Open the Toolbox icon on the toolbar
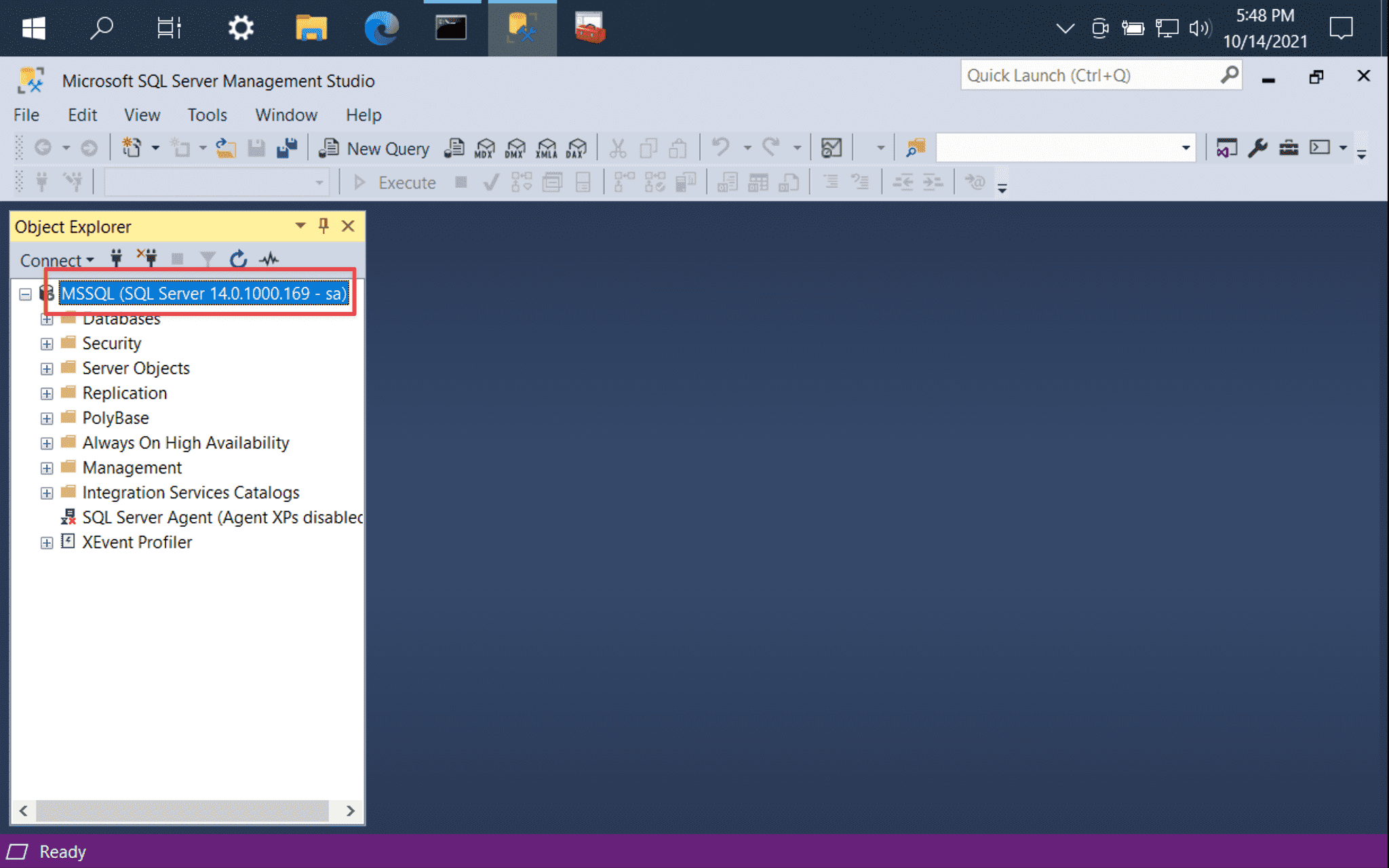Image resolution: width=1389 pixels, height=868 pixels. 1289,148
